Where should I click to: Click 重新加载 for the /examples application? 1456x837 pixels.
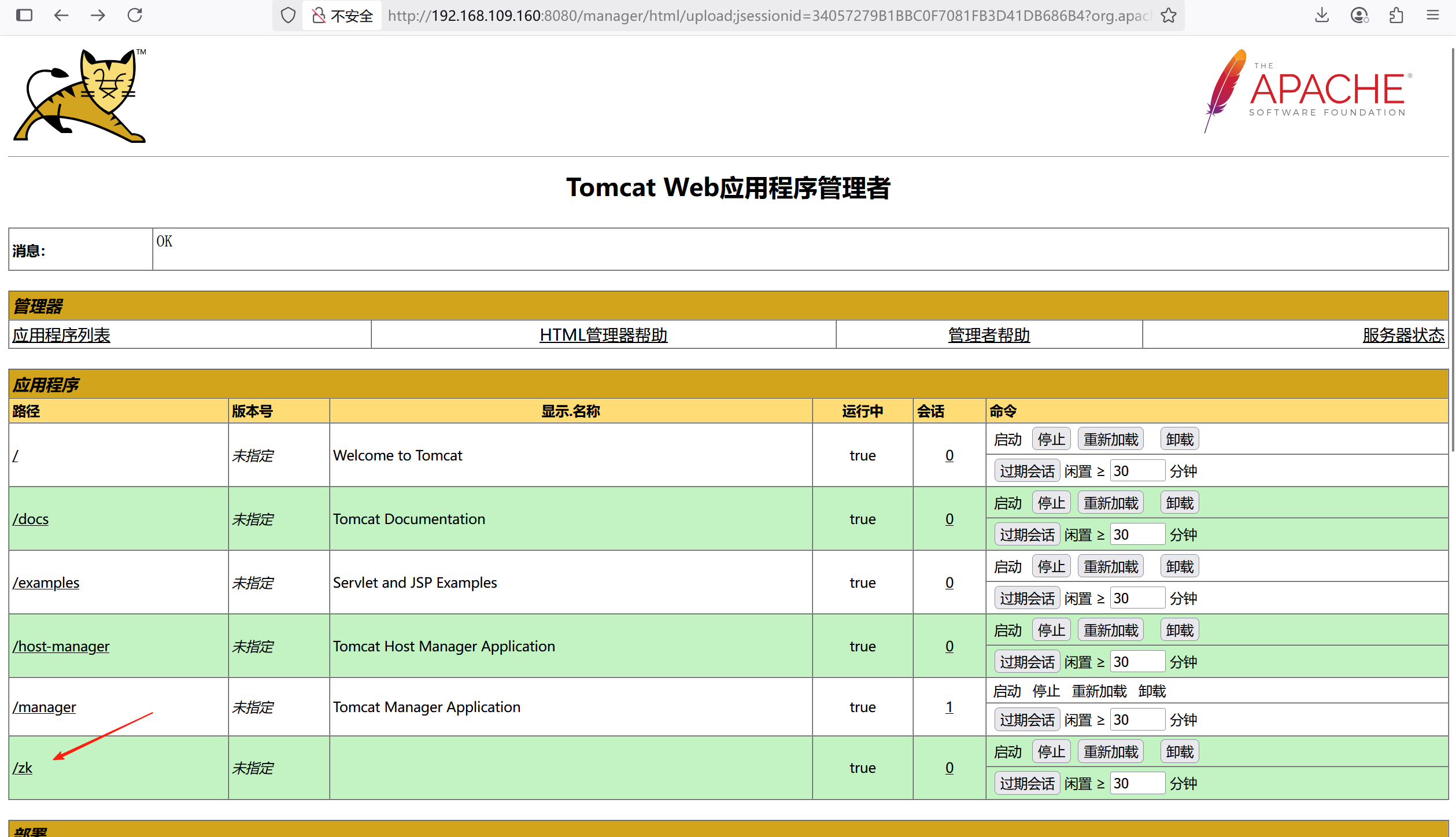click(1111, 566)
